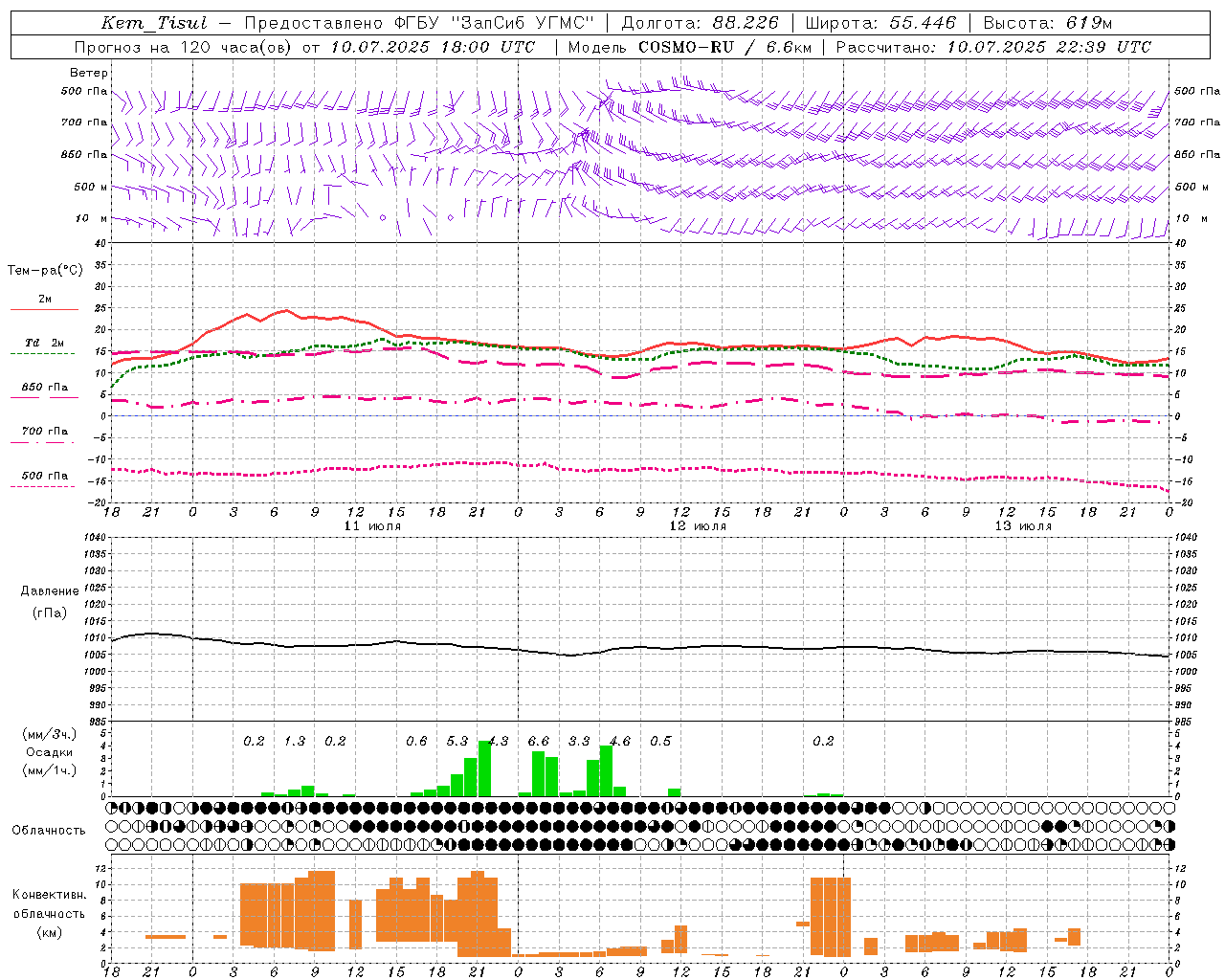
Task: Select the 'Модель COSMO-RU / 6.6км' model label
Action: coord(689,47)
